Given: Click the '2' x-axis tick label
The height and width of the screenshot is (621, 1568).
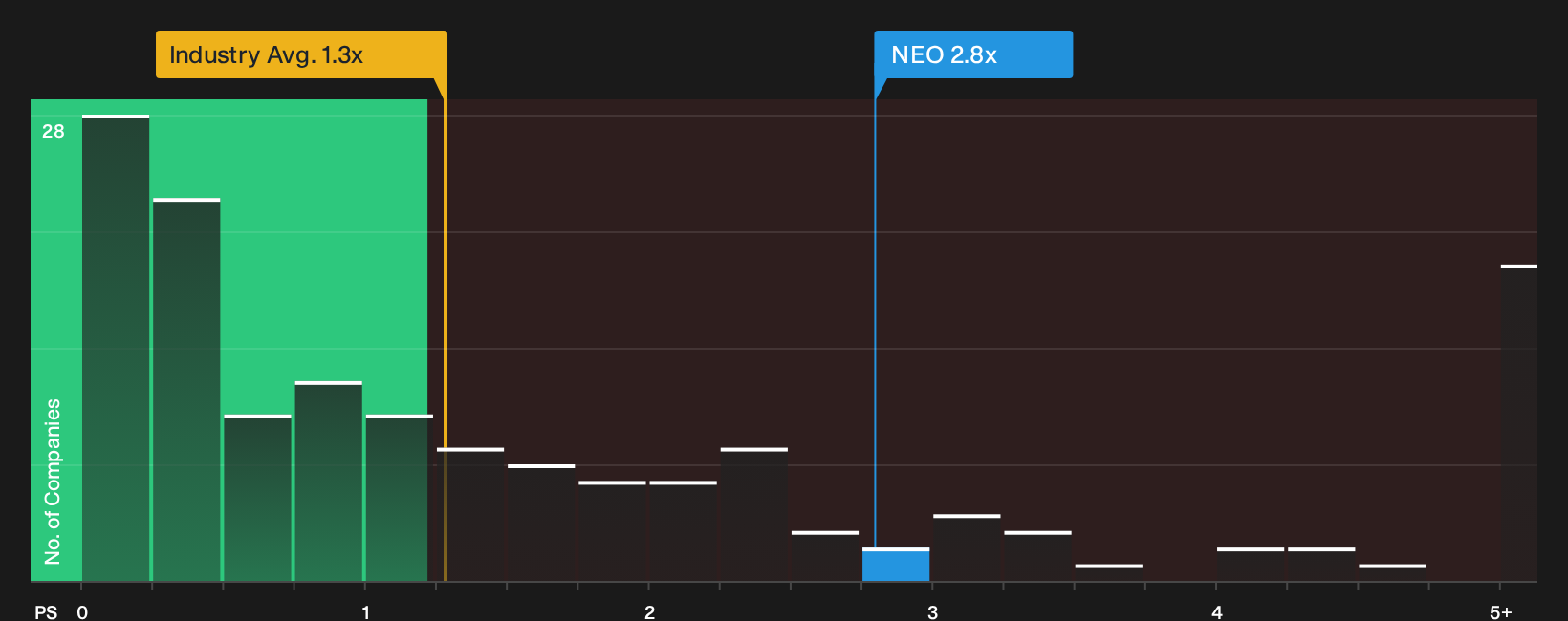Looking at the screenshot, I should tap(649, 612).
